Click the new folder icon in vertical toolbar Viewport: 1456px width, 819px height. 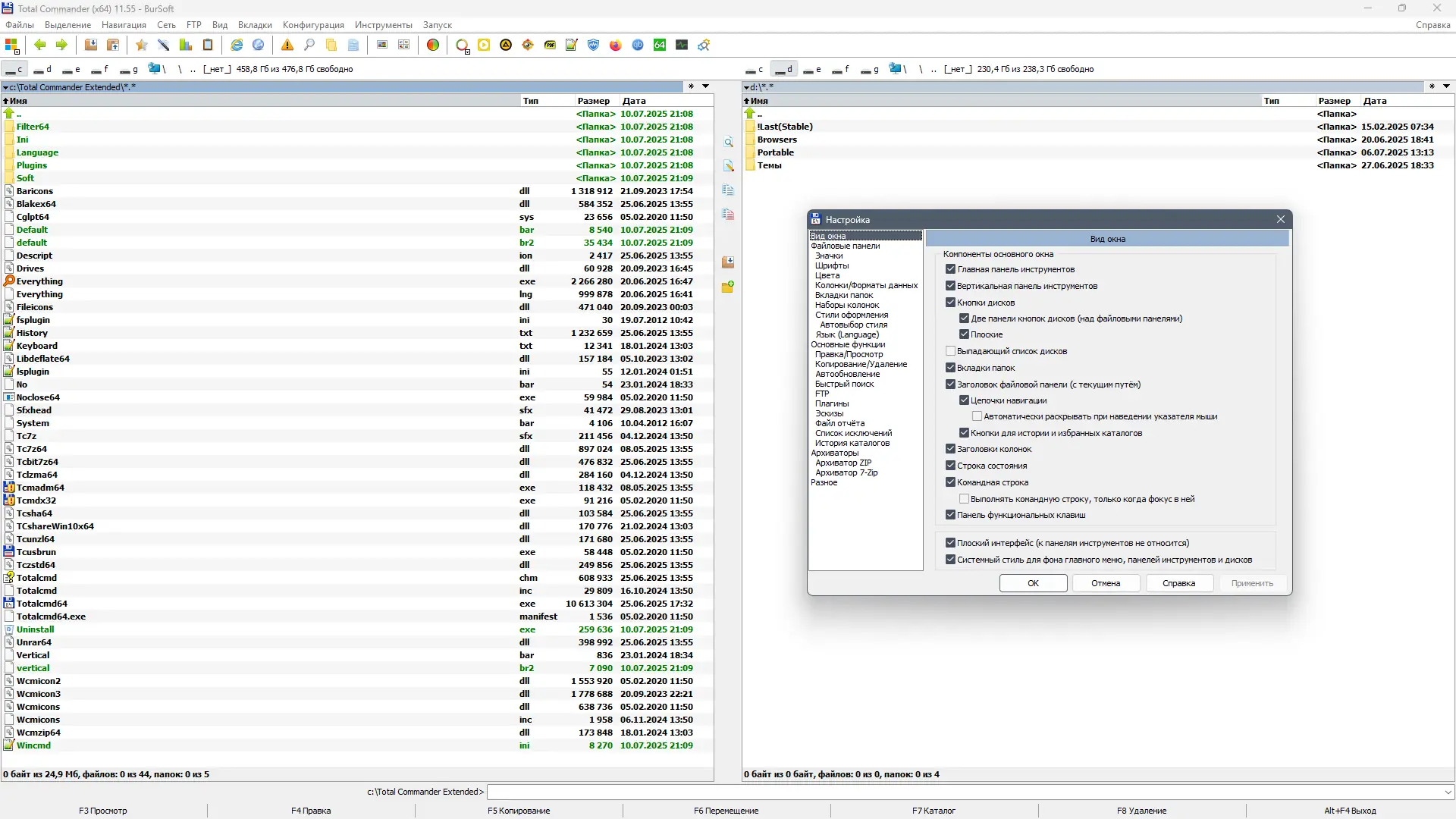click(728, 287)
